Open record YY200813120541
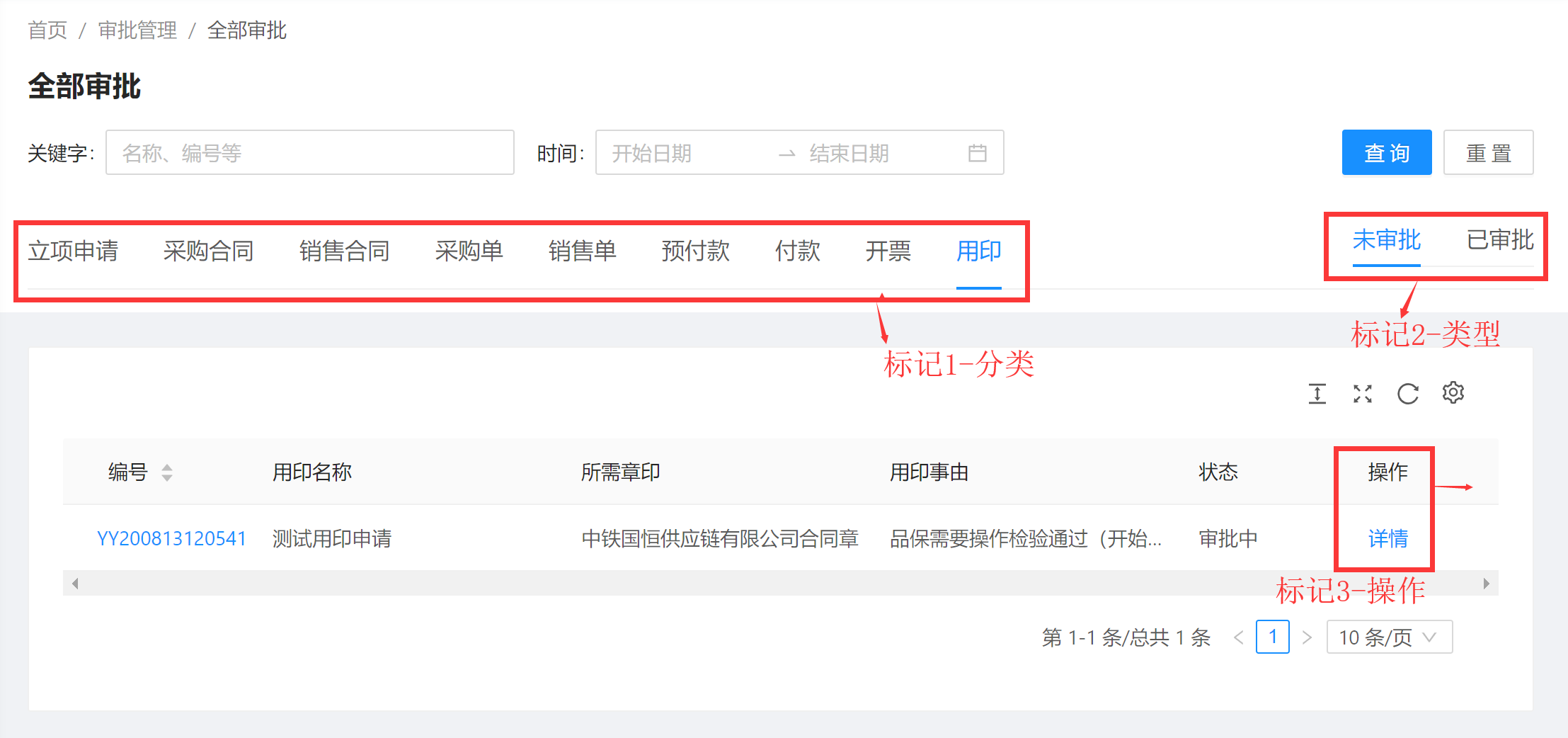The width and height of the screenshot is (1568, 738). click(171, 539)
